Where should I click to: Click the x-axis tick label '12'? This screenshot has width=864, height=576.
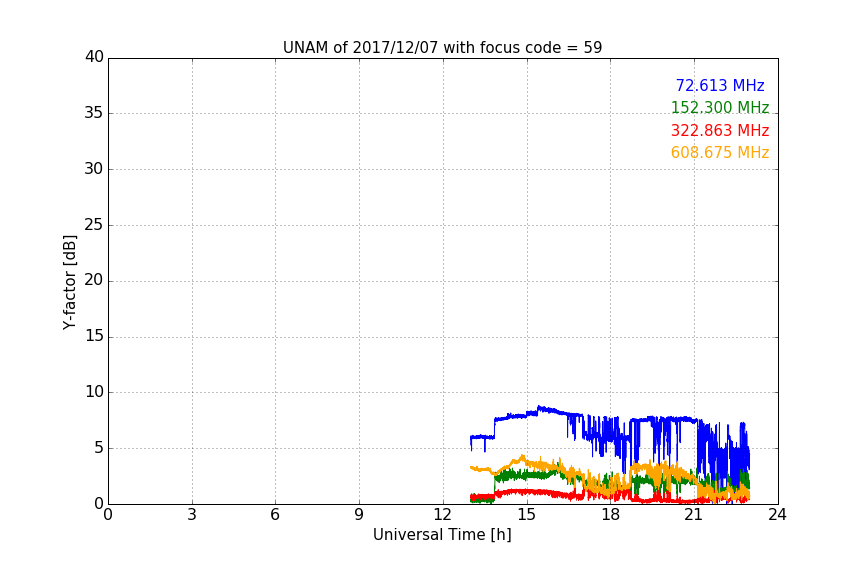pyautogui.click(x=442, y=515)
